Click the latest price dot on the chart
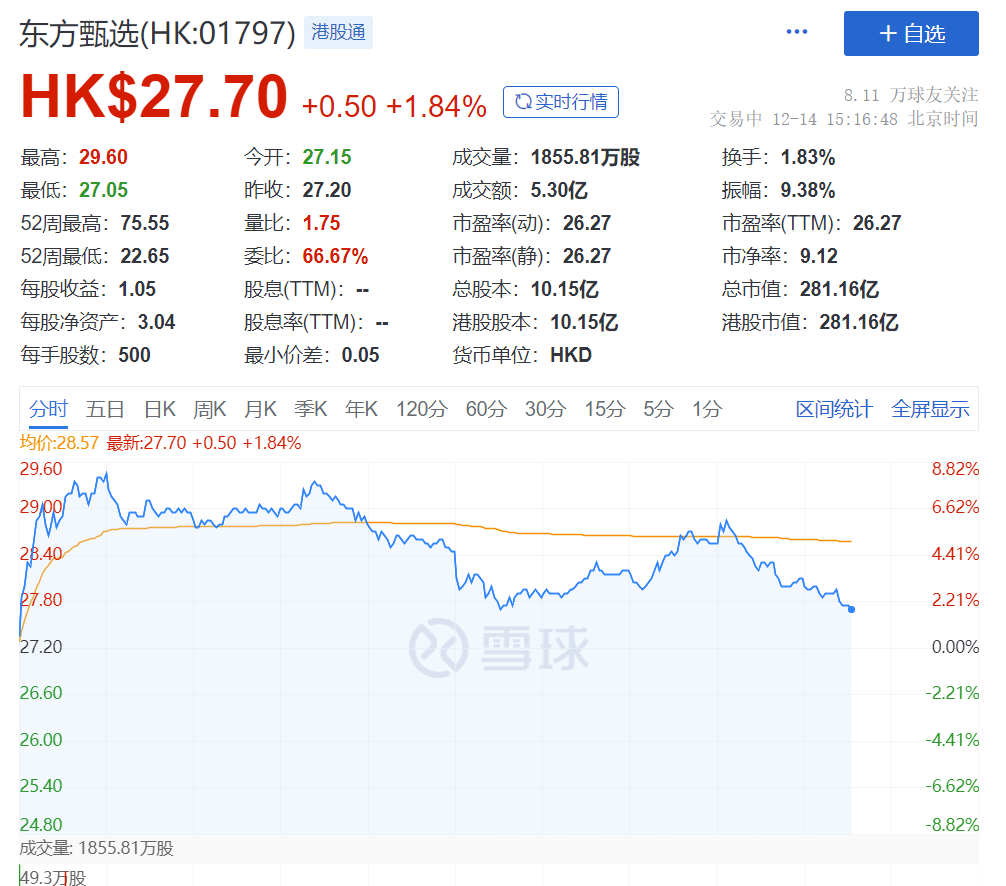 (851, 609)
